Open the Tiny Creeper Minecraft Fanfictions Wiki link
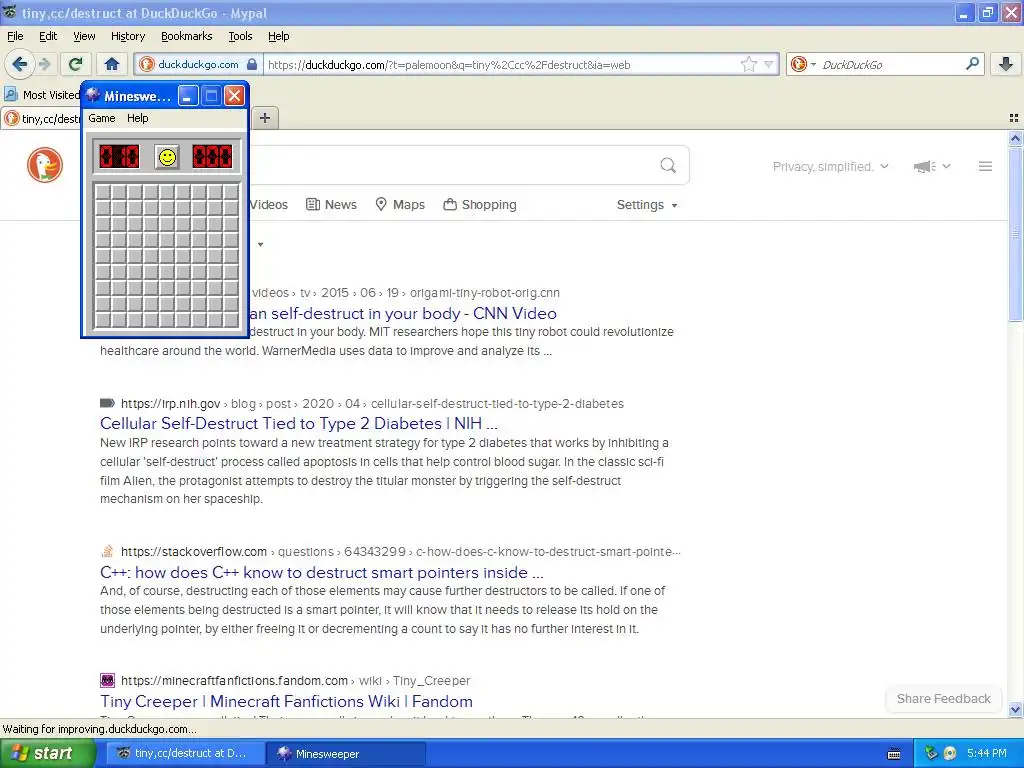 [x=286, y=701]
